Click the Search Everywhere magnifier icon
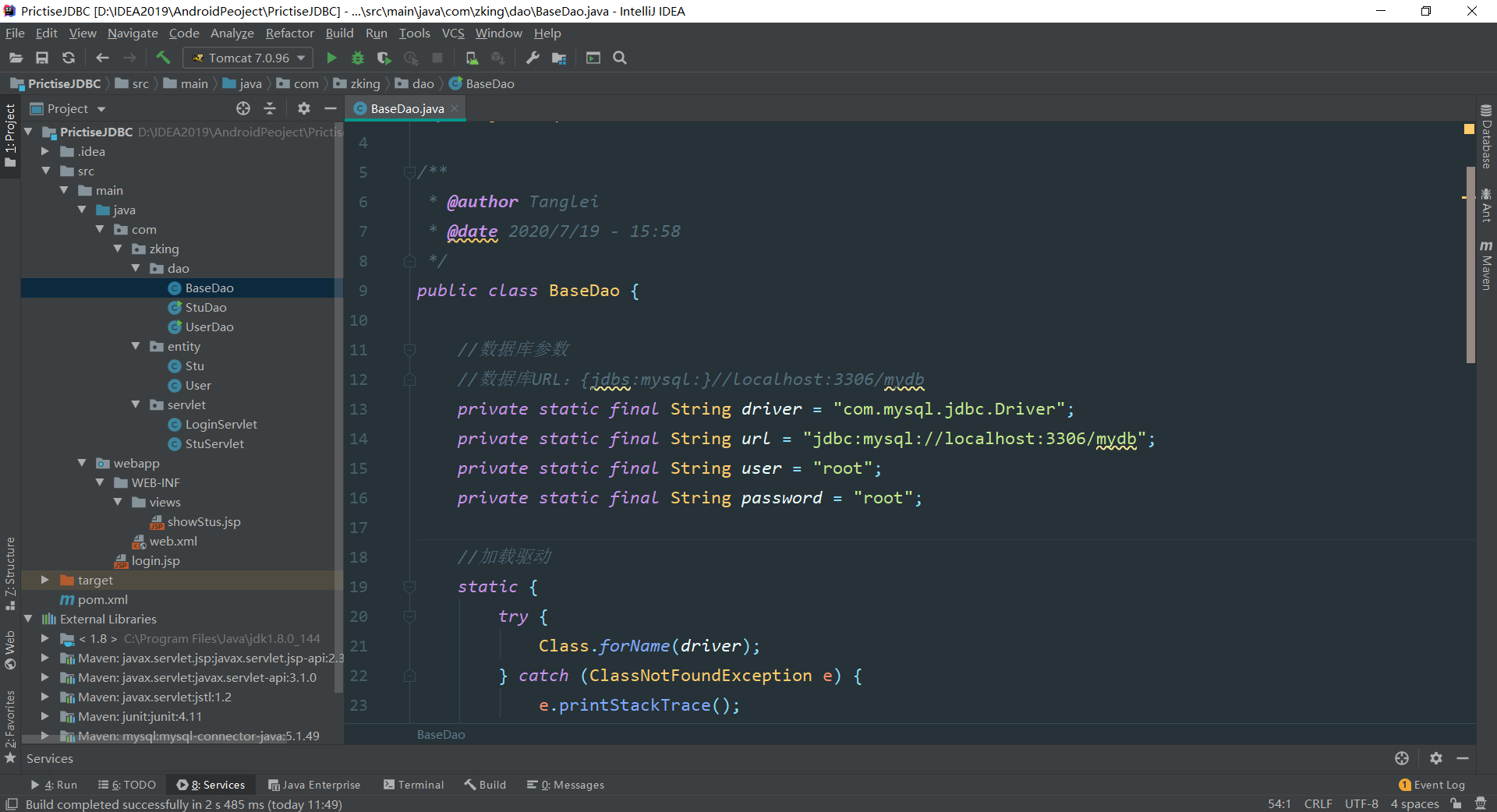1497x812 pixels. (620, 58)
